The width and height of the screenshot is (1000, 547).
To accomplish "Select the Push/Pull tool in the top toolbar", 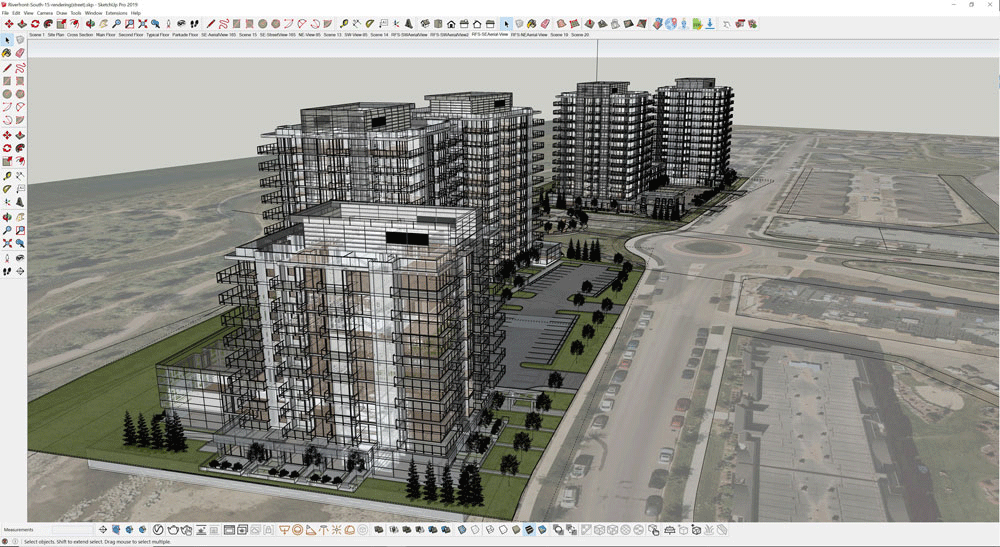I will pyautogui.click(x=22, y=24).
